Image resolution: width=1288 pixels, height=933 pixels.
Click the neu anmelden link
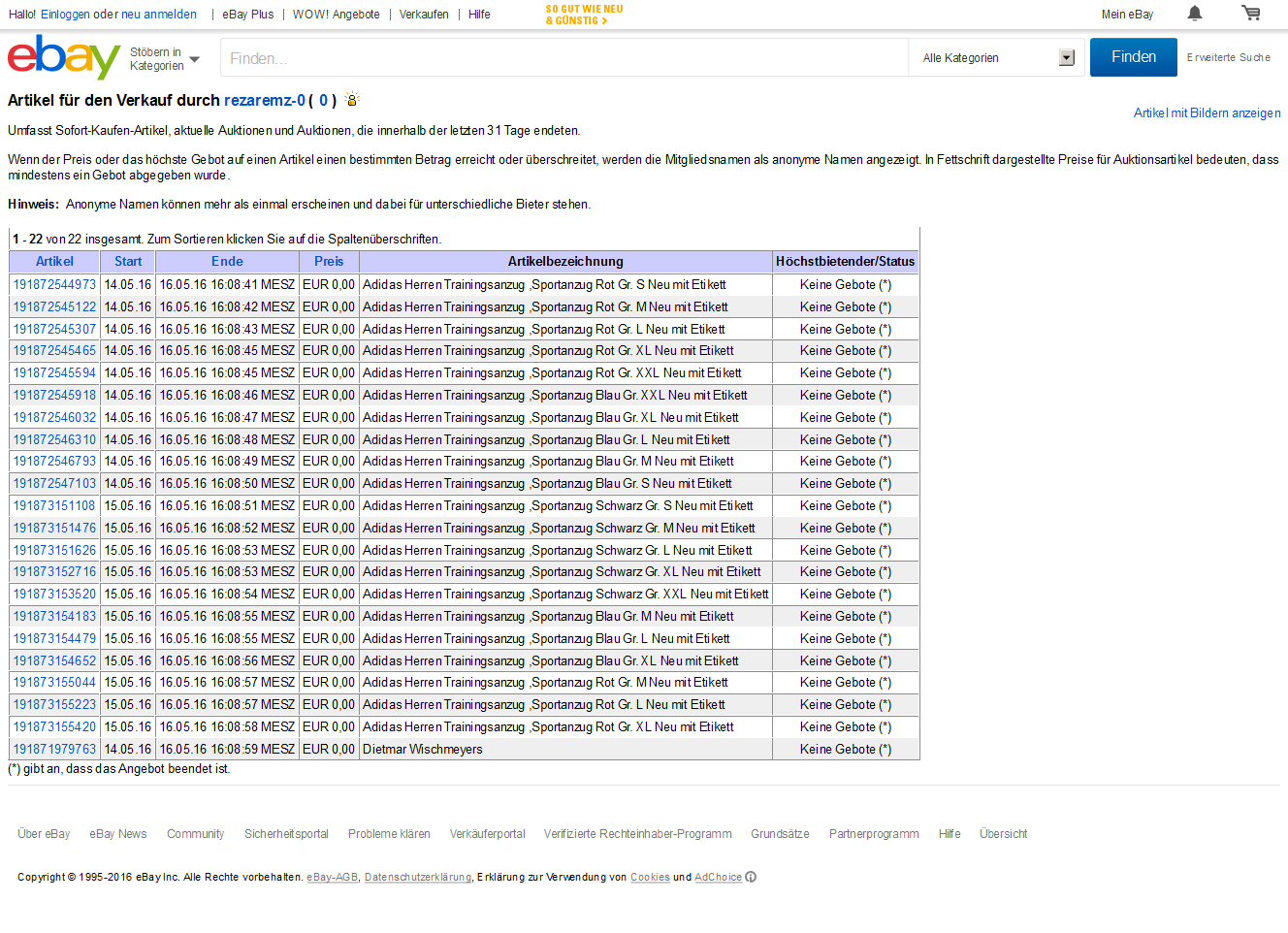click(x=159, y=15)
